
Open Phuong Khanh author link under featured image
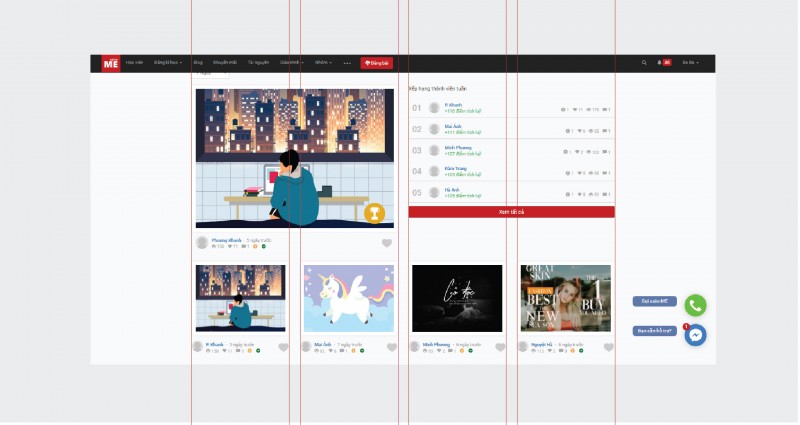227,240
